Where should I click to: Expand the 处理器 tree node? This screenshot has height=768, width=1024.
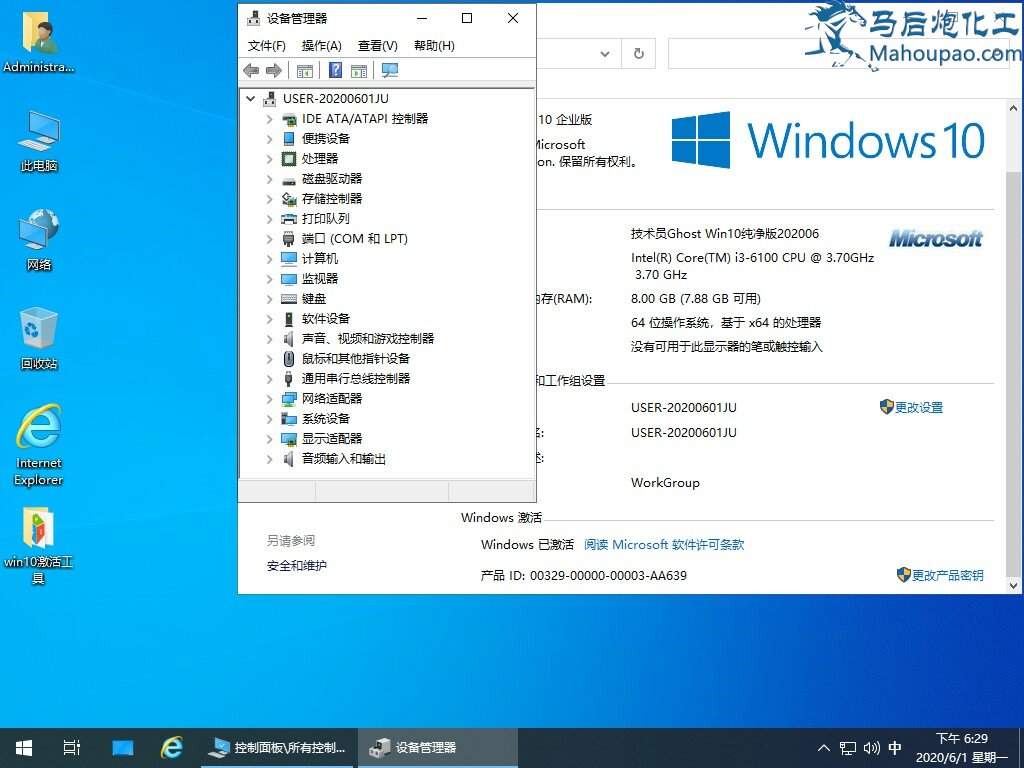(269, 159)
